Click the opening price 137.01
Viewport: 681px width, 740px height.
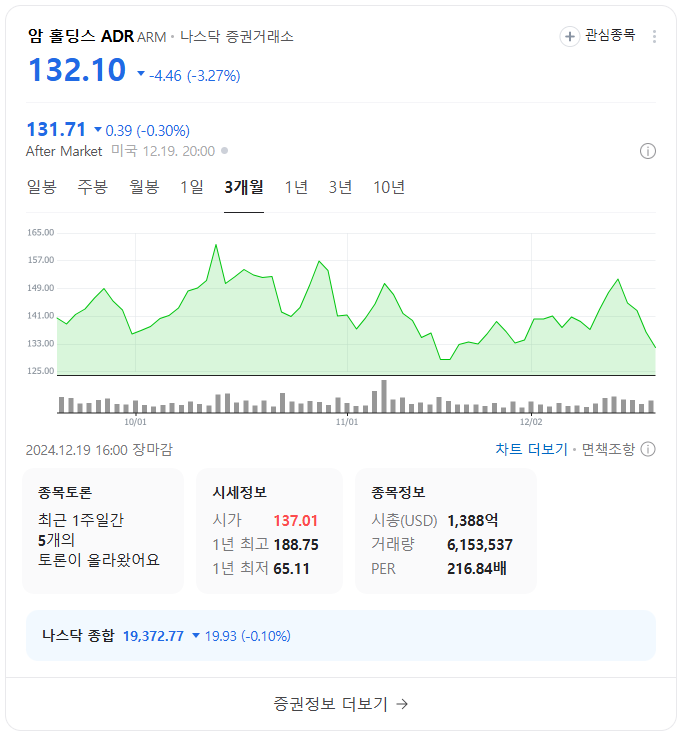tap(295, 521)
